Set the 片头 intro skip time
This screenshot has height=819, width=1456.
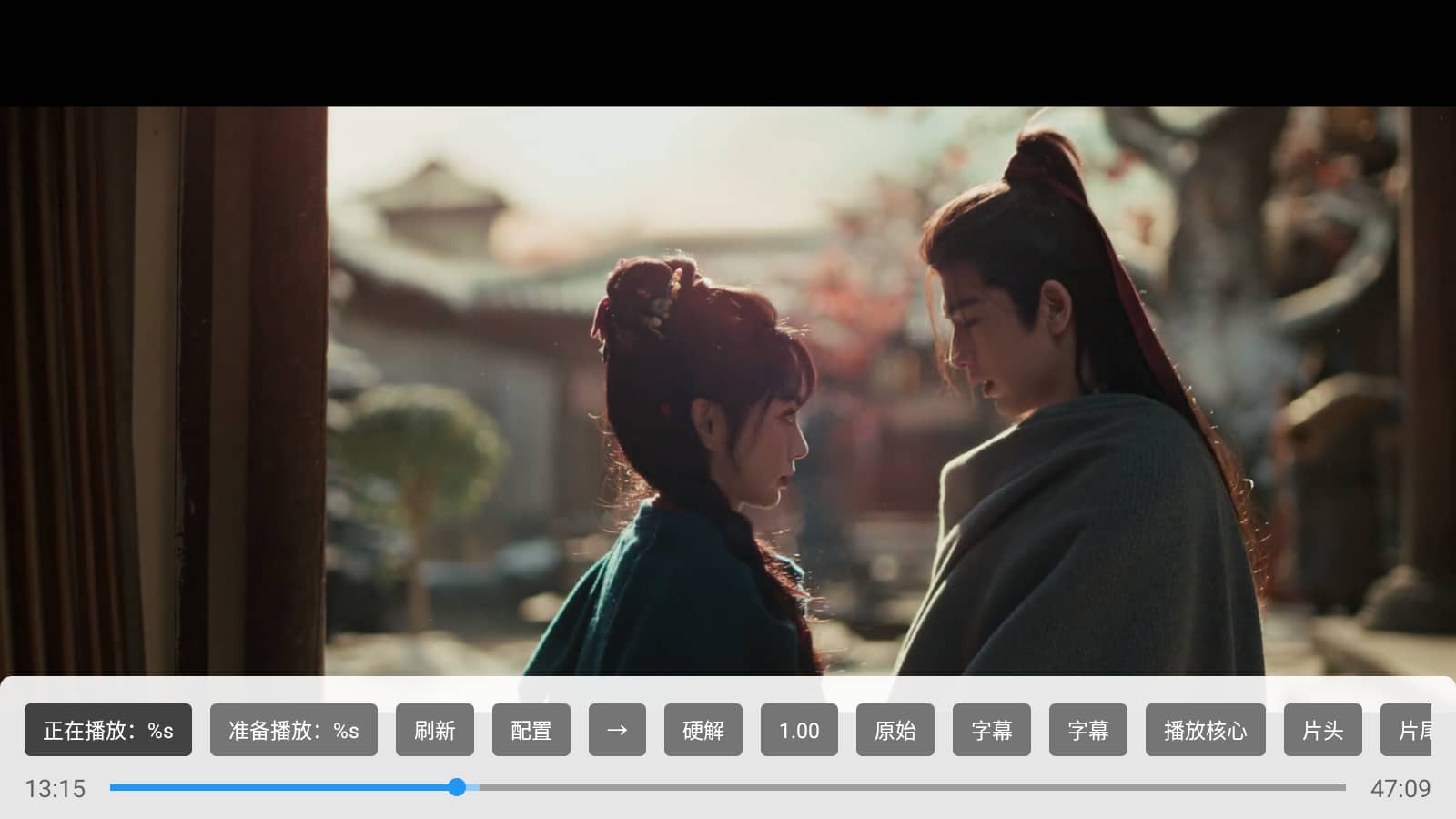tap(1323, 730)
